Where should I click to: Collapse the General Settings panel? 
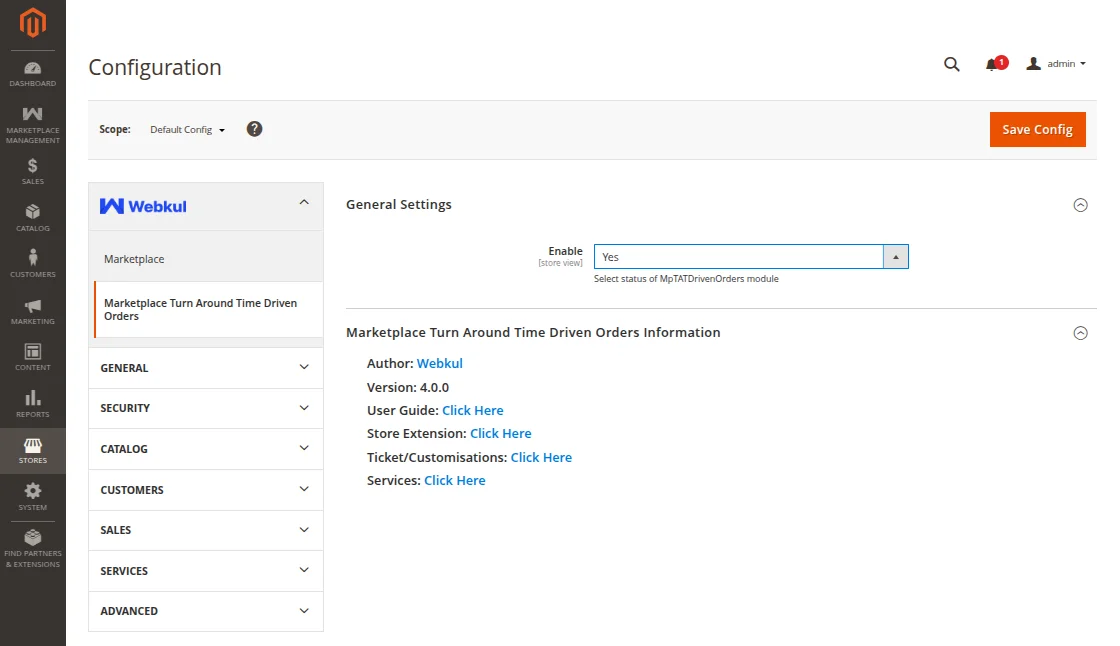tap(1080, 204)
